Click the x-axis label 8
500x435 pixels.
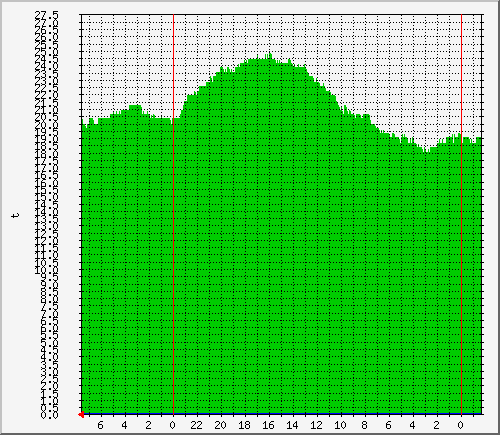pos(364,425)
